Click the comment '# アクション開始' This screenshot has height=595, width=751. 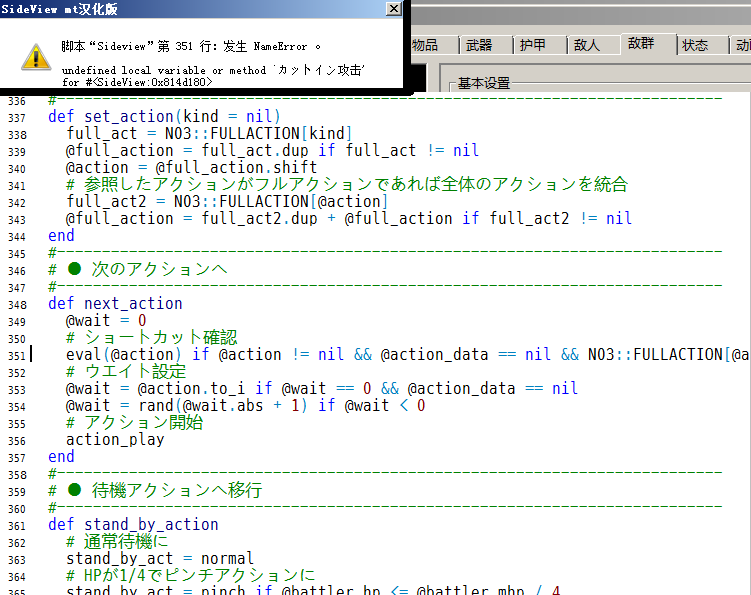click(135, 423)
